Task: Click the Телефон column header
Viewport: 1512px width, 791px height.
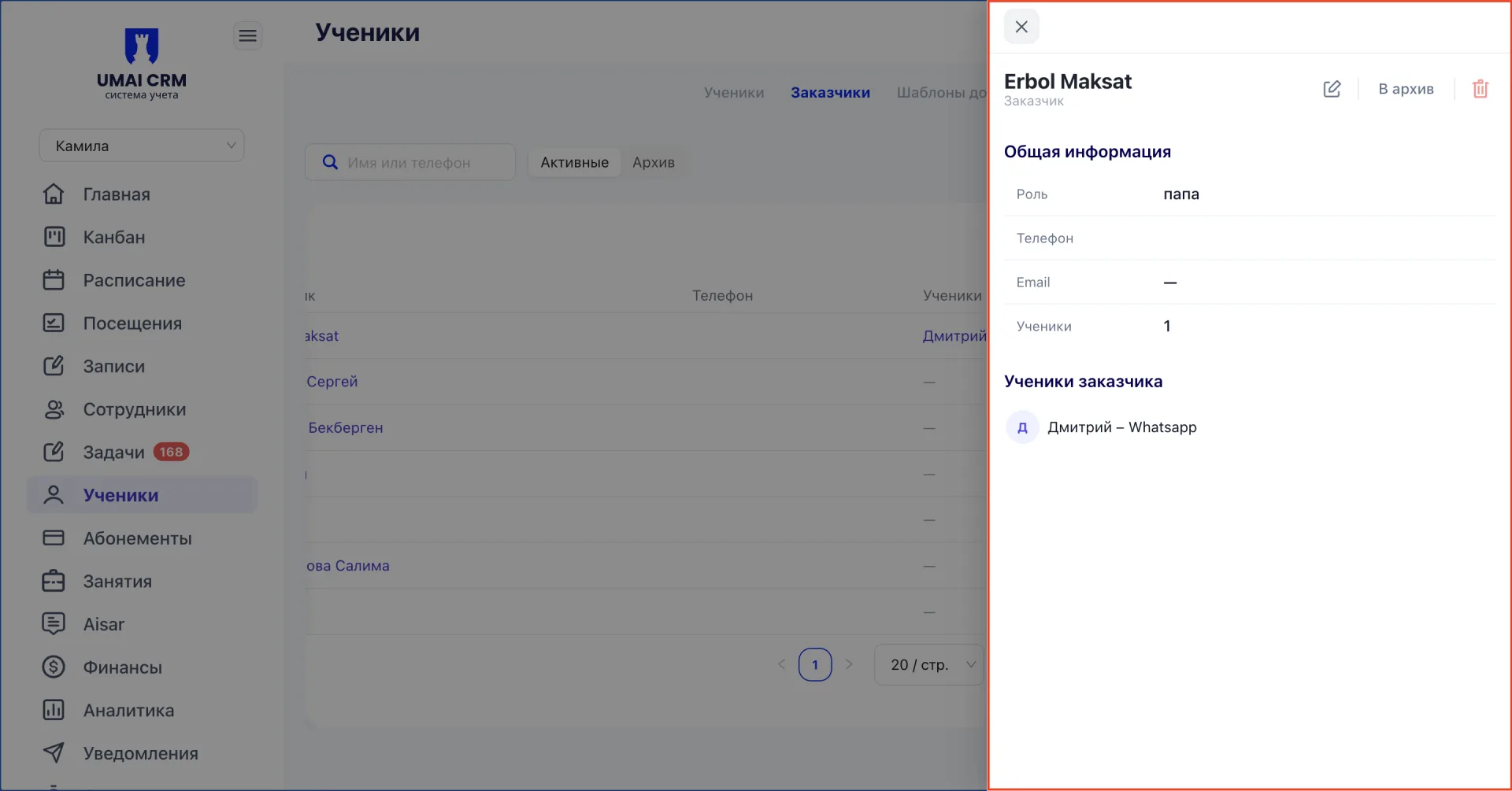Action: (x=722, y=296)
